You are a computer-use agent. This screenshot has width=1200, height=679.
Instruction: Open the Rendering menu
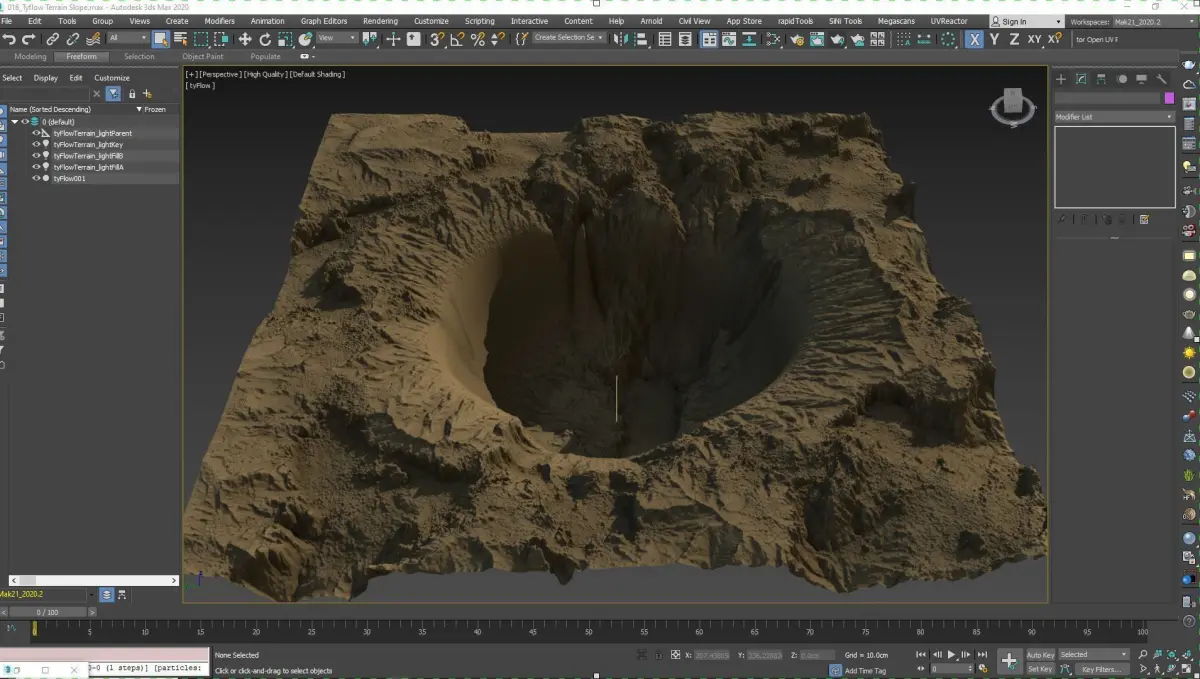(380, 21)
